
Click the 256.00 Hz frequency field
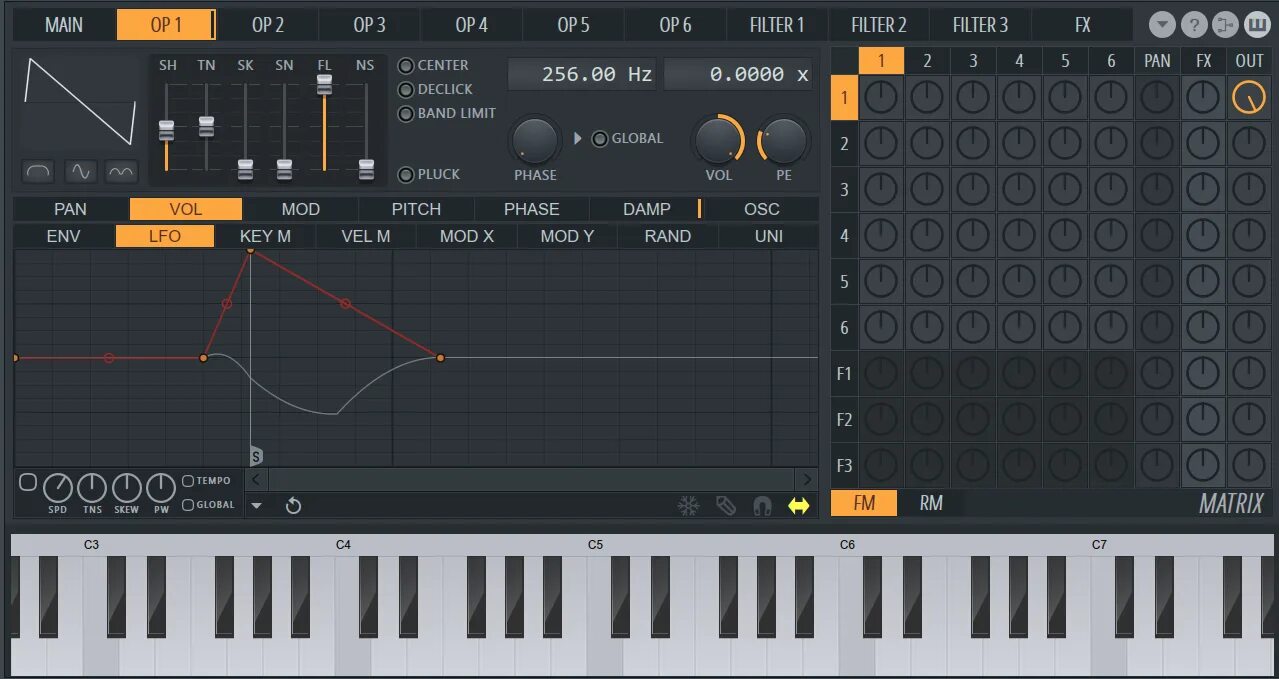[x=581, y=73]
